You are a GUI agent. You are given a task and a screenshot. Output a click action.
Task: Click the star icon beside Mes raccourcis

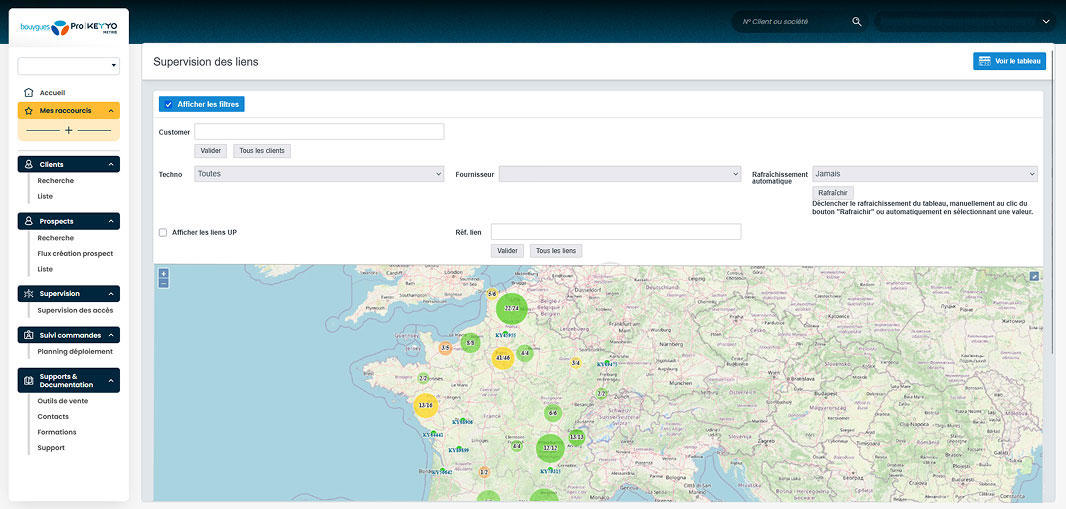pos(29,111)
